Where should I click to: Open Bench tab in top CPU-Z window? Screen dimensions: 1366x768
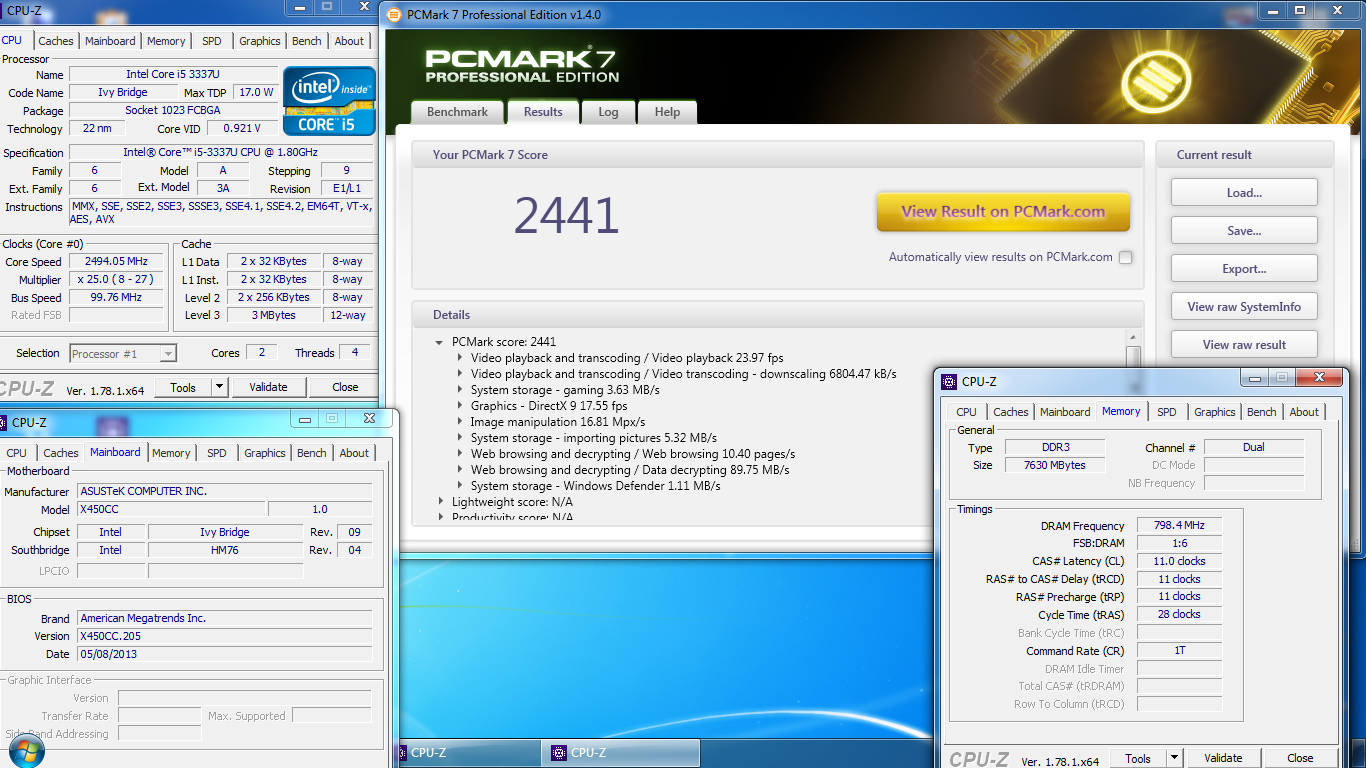coord(307,41)
